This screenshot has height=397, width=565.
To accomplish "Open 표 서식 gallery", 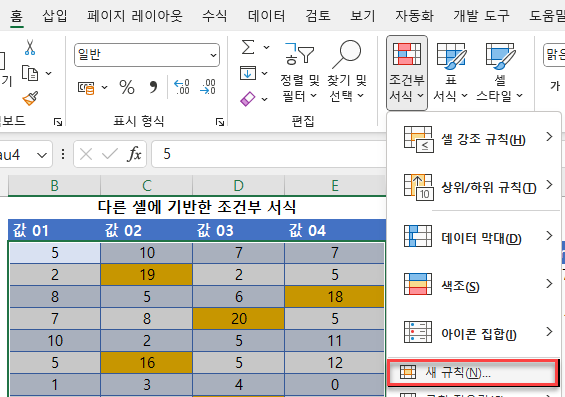I will click(x=450, y=72).
